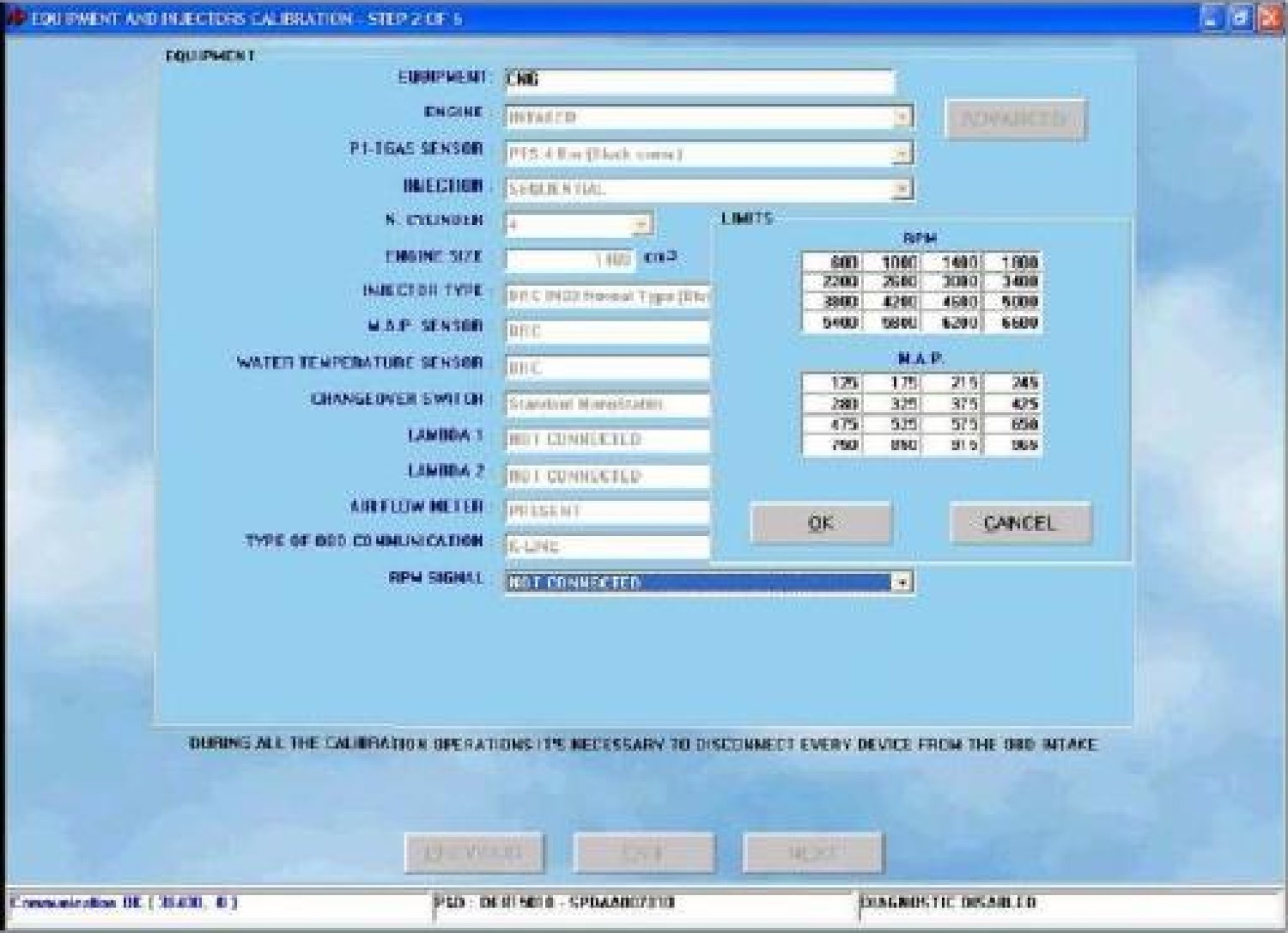The image size is (1288, 933).
Task: Select the RPM limit cell 800
Action: [x=832, y=262]
